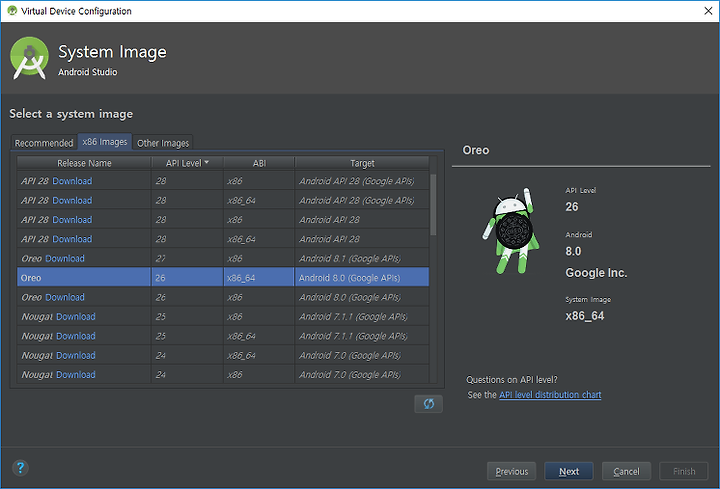Download API 28 x86_64 Google APIs image
The width and height of the screenshot is (720, 489).
(72, 200)
